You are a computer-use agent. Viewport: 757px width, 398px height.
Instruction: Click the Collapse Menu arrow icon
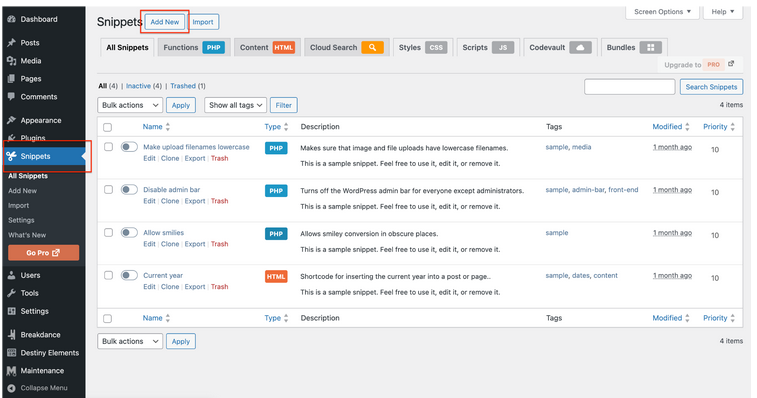[12, 388]
